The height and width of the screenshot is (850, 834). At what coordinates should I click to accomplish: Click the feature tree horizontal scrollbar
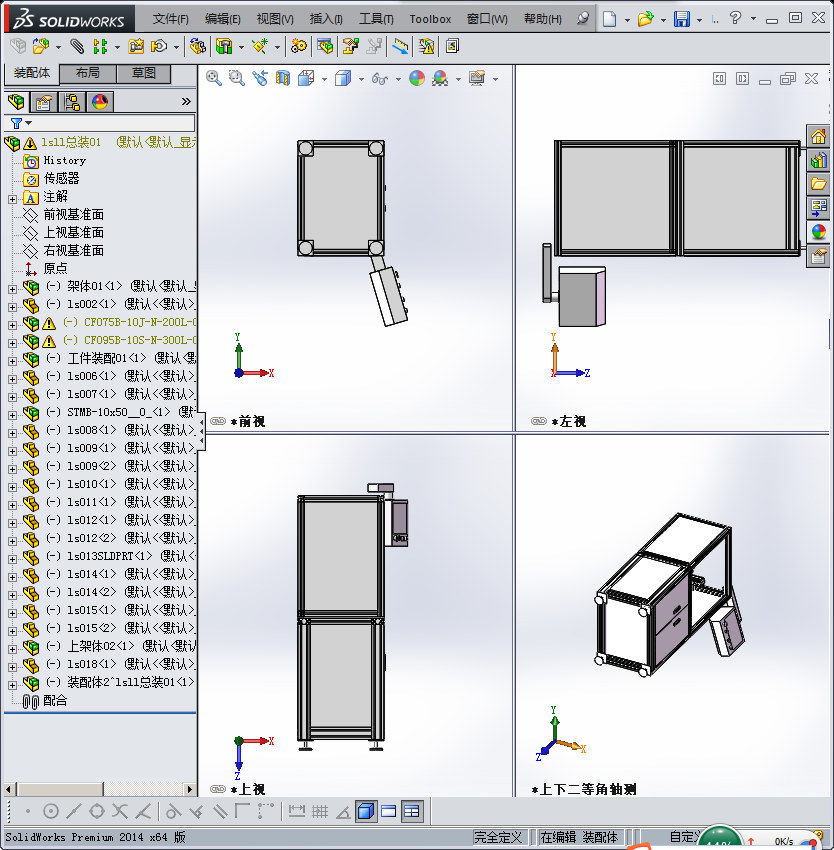pyautogui.click(x=99, y=789)
